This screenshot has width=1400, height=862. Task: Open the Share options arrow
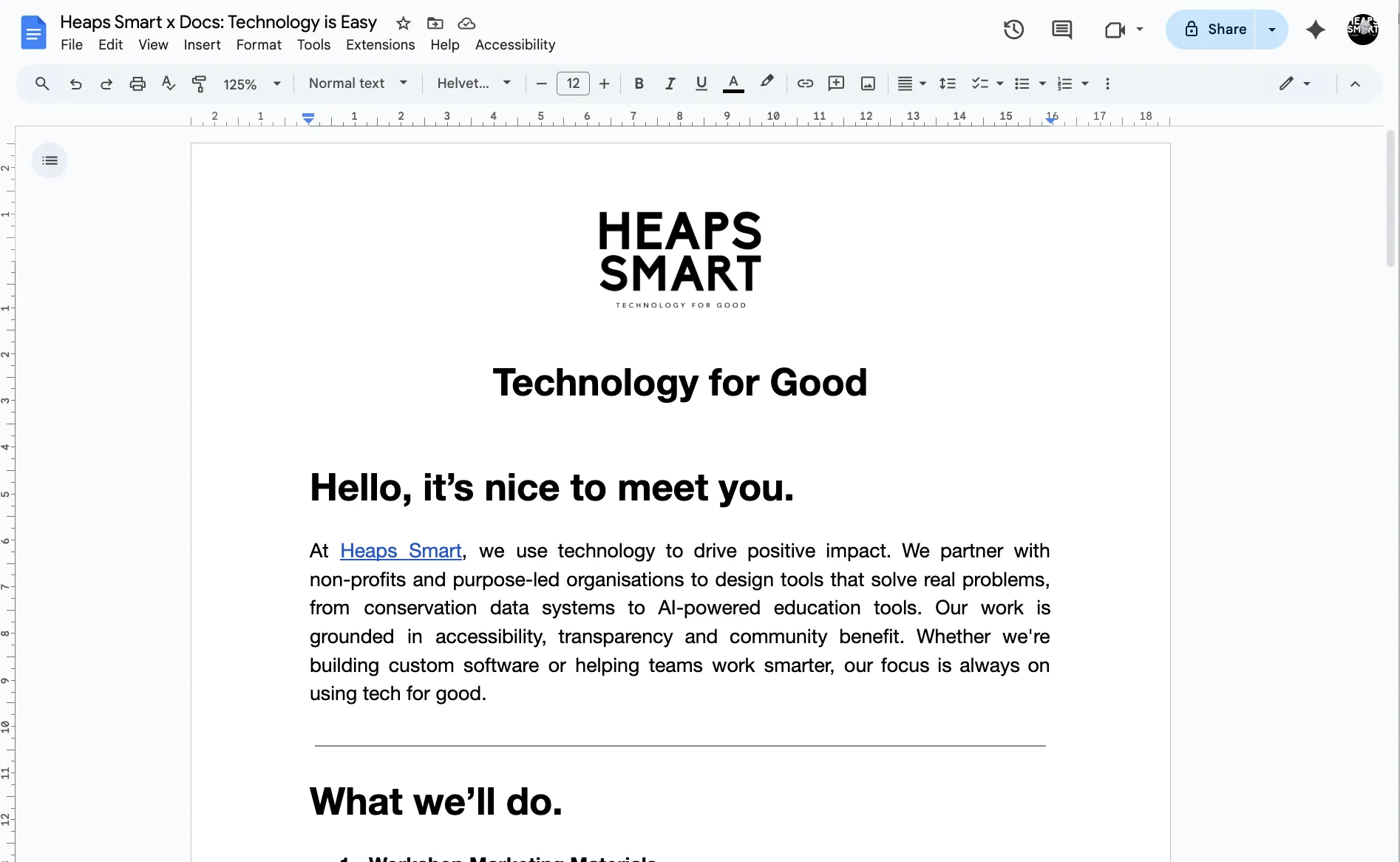pos(1271,30)
